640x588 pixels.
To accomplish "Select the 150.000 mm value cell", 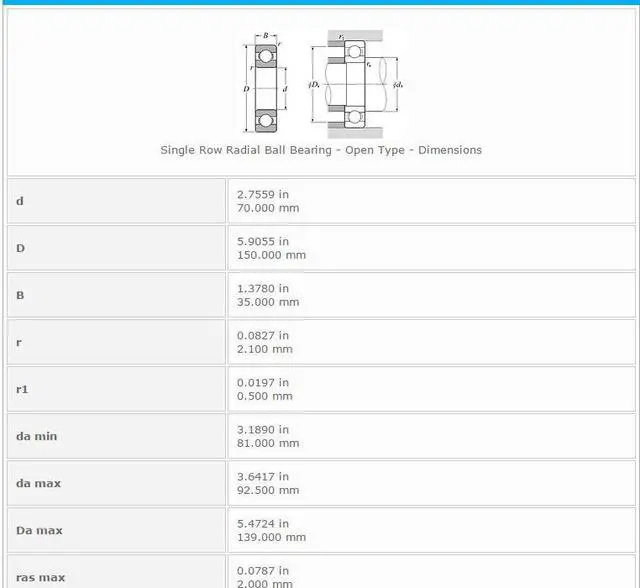I will [x=431, y=248].
